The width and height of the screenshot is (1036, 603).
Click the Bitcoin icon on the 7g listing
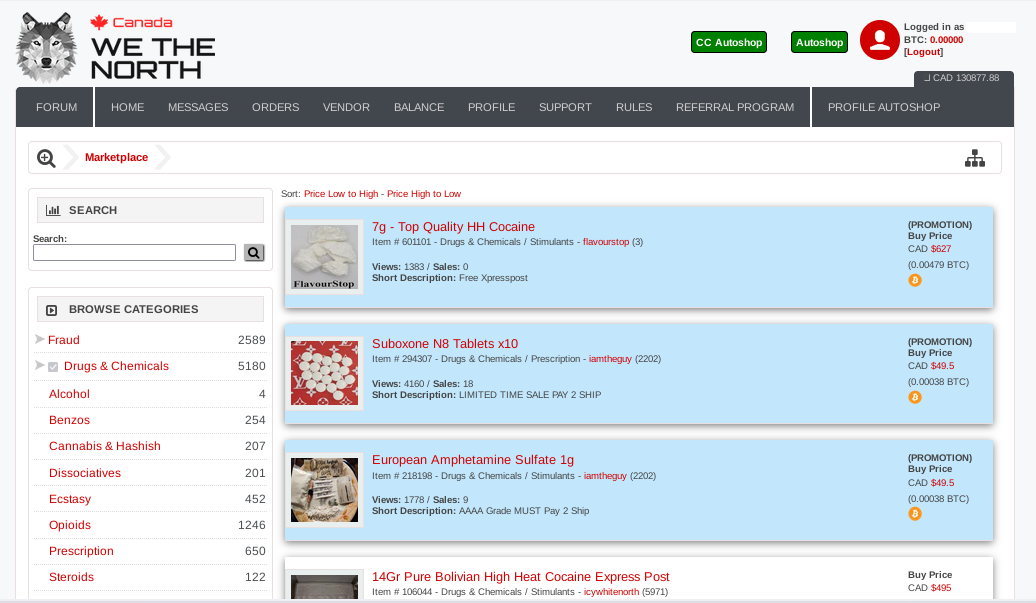914,281
